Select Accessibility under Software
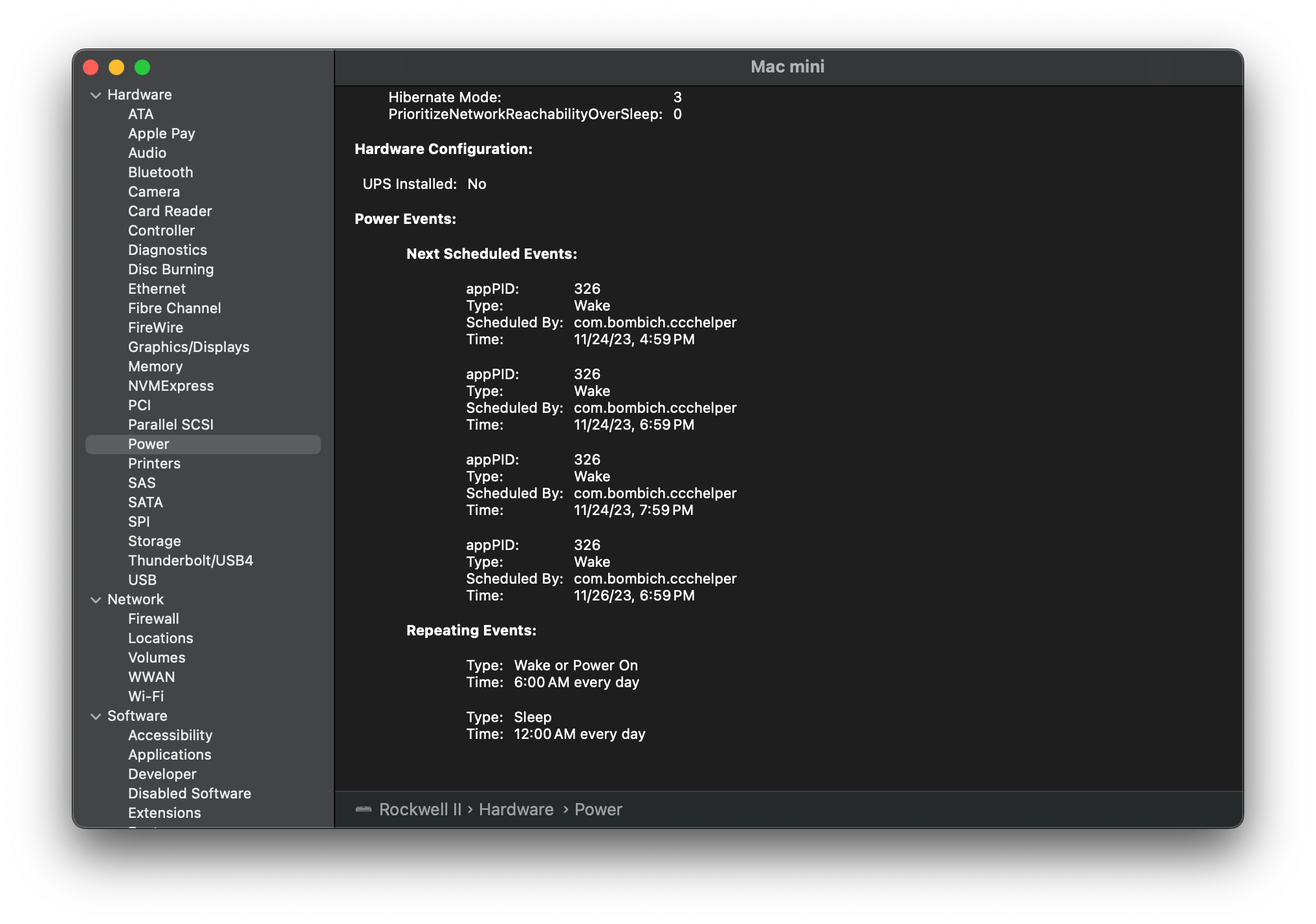The image size is (1316, 924). (170, 735)
